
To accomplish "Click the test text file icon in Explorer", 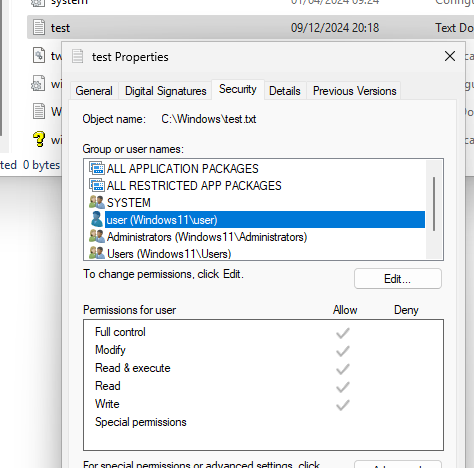I will [x=39, y=27].
